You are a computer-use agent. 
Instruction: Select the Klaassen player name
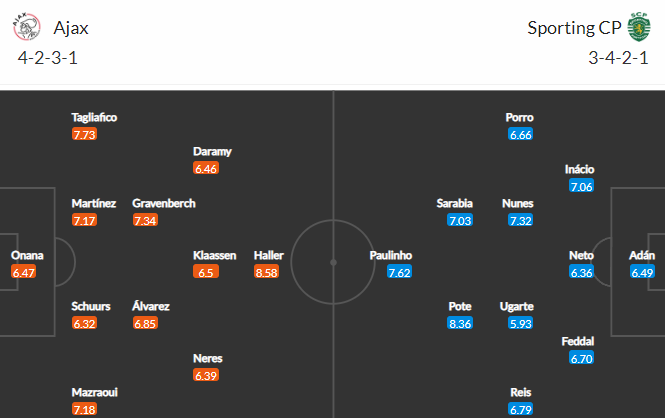(215, 255)
